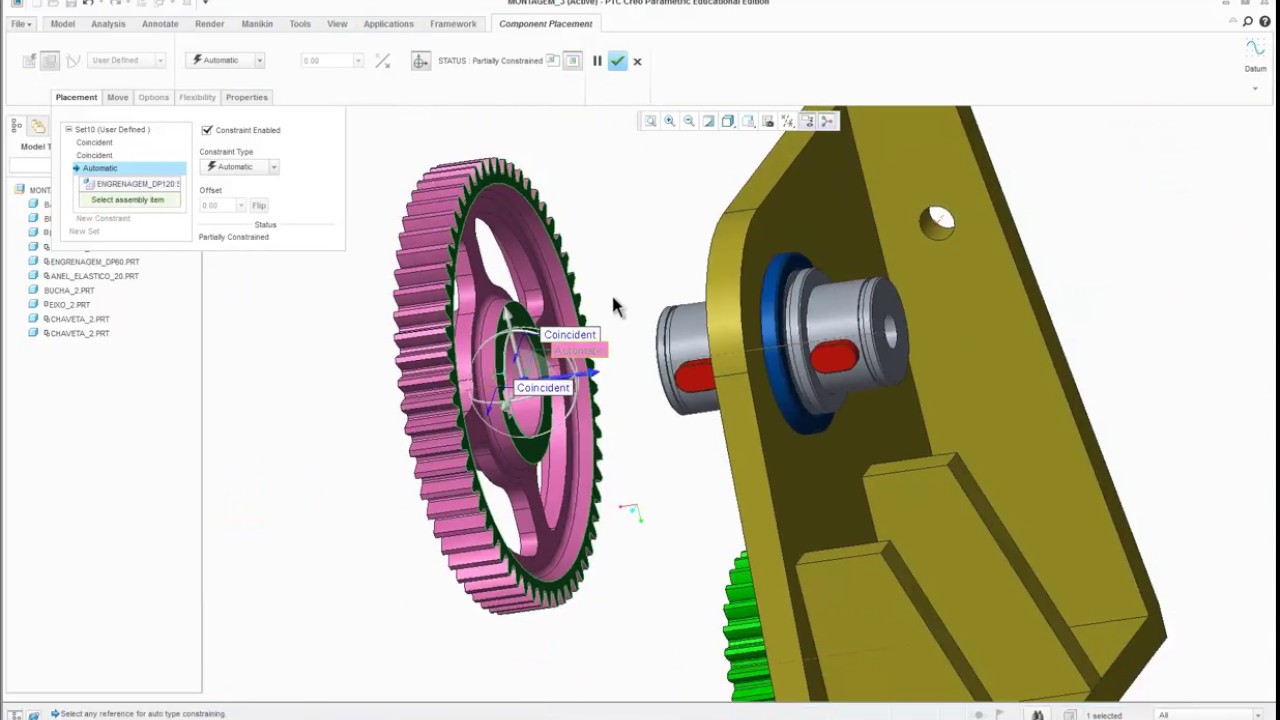
Task: Switch to the folder browser icon
Action: (x=38, y=126)
